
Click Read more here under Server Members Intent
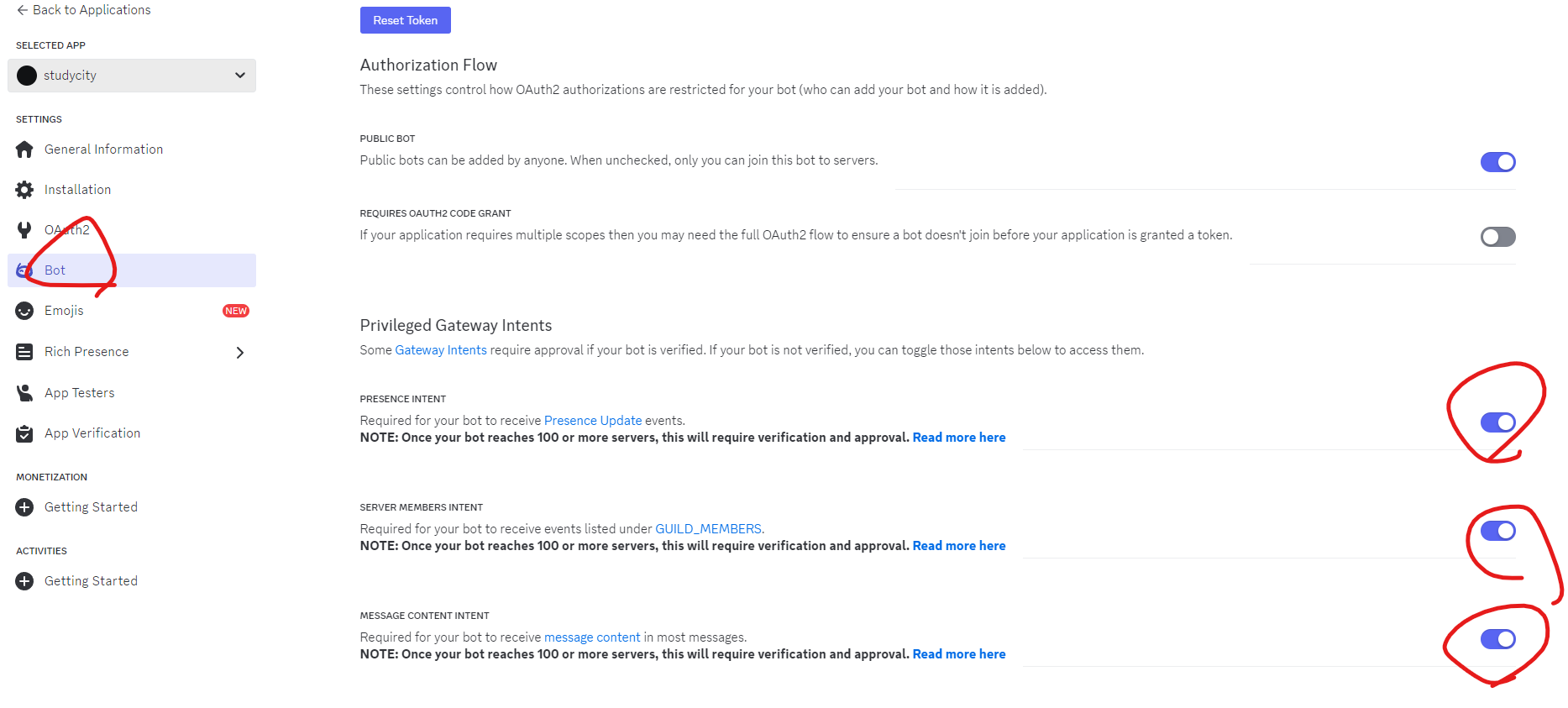click(959, 546)
